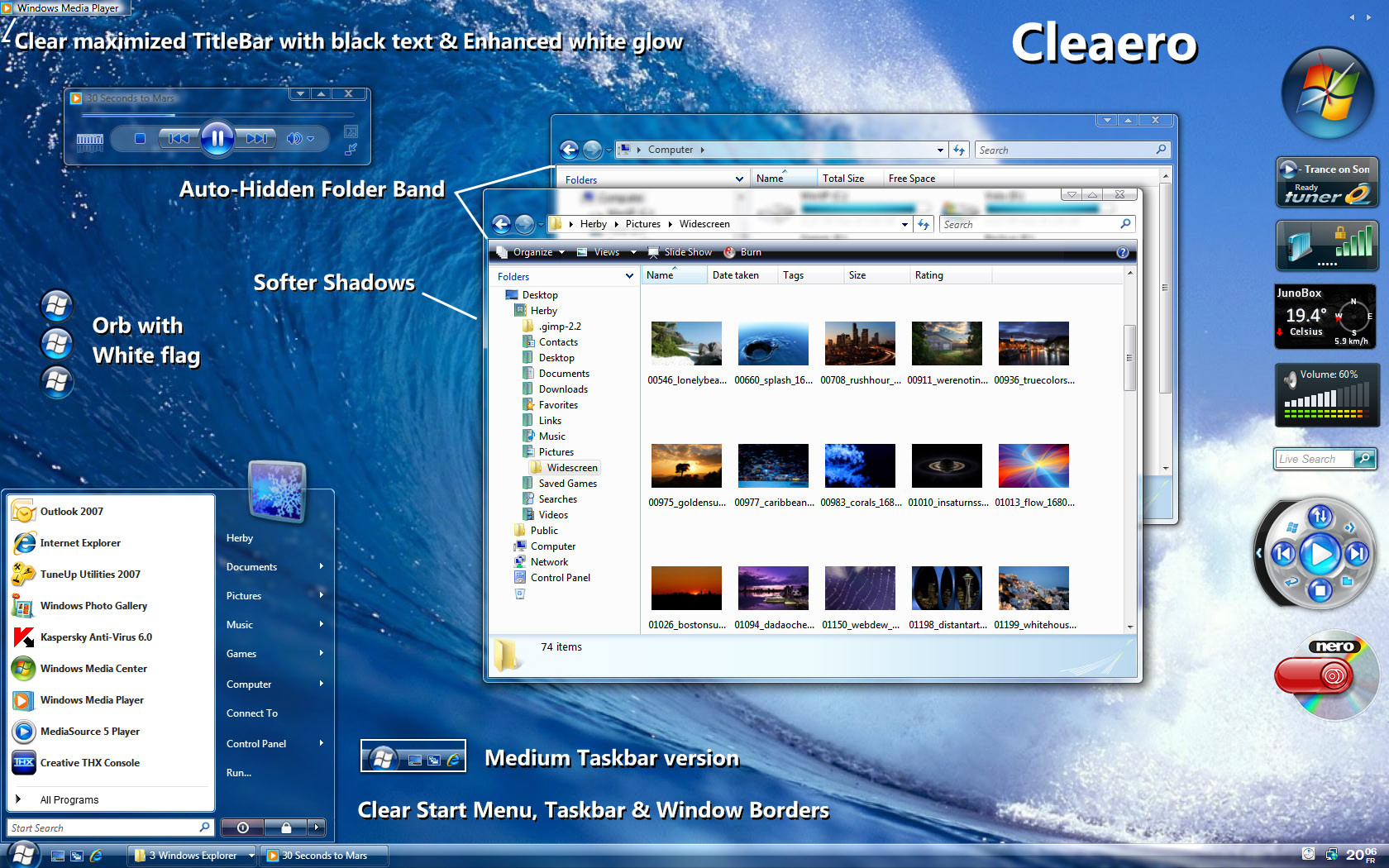Click Switch between windows in Quick Launch

77,856
